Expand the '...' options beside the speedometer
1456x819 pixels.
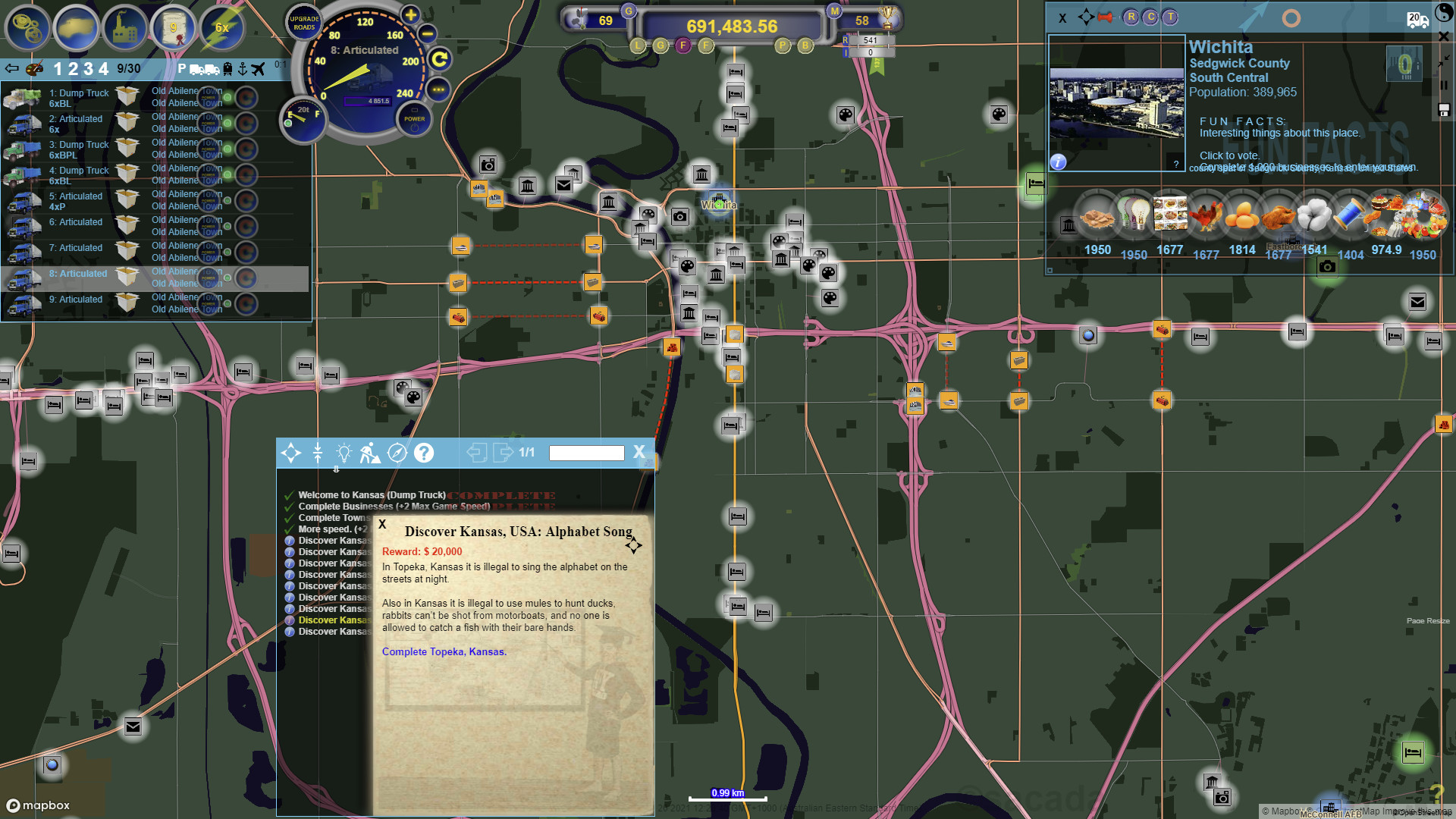[438, 90]
